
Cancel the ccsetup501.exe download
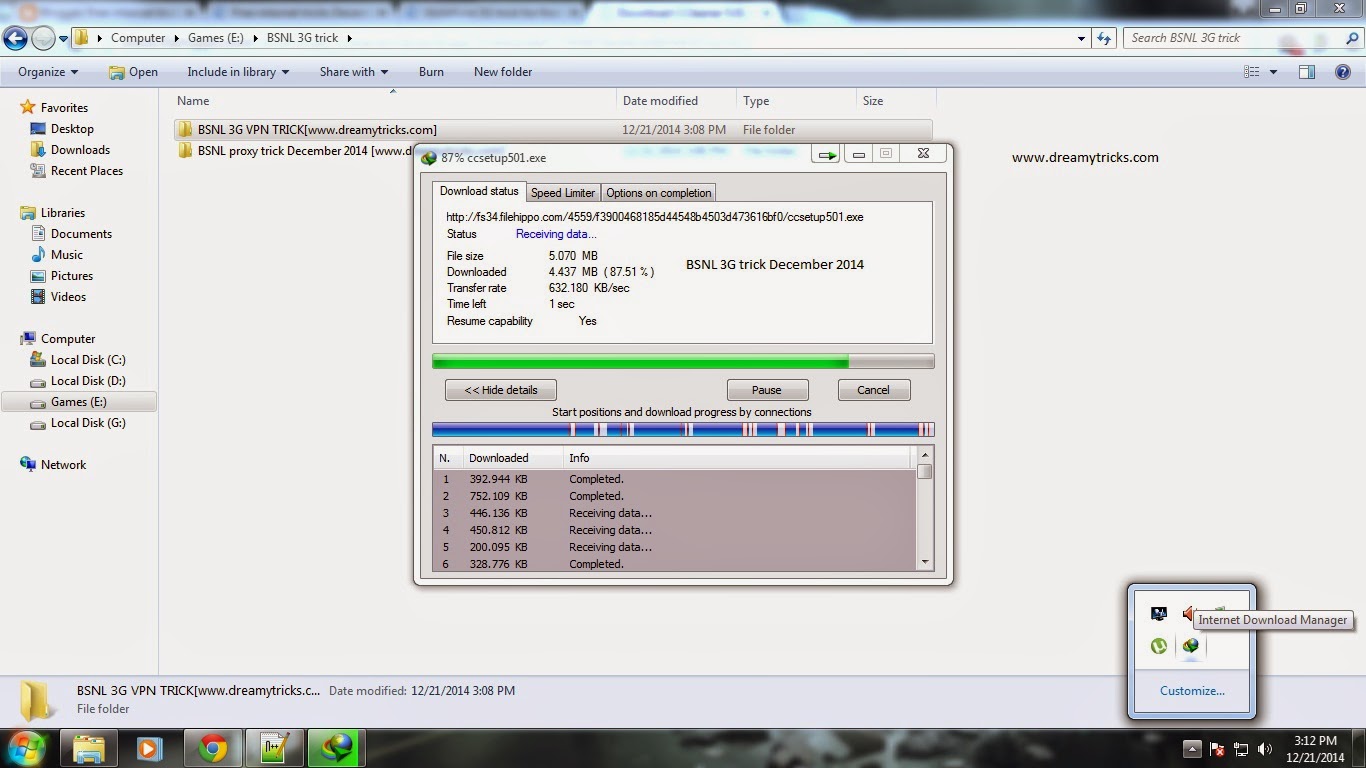click(x=873, y=390)
